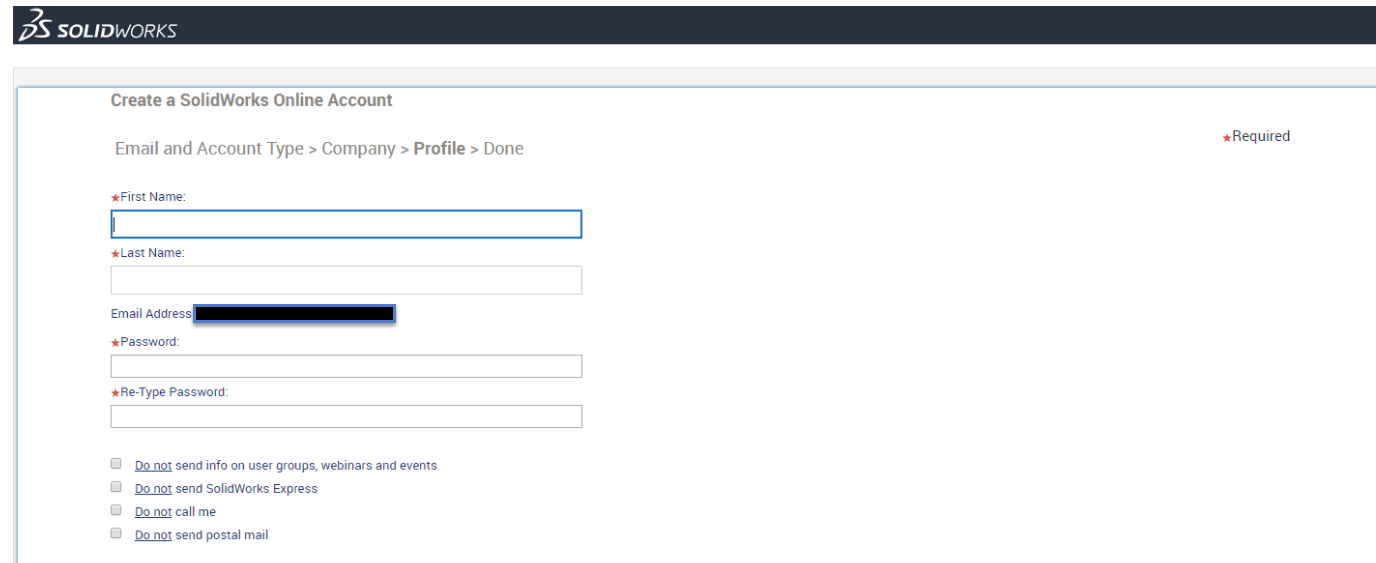Toggle 'Do not send postal mail' checkbox

click(x=116, y=533)
